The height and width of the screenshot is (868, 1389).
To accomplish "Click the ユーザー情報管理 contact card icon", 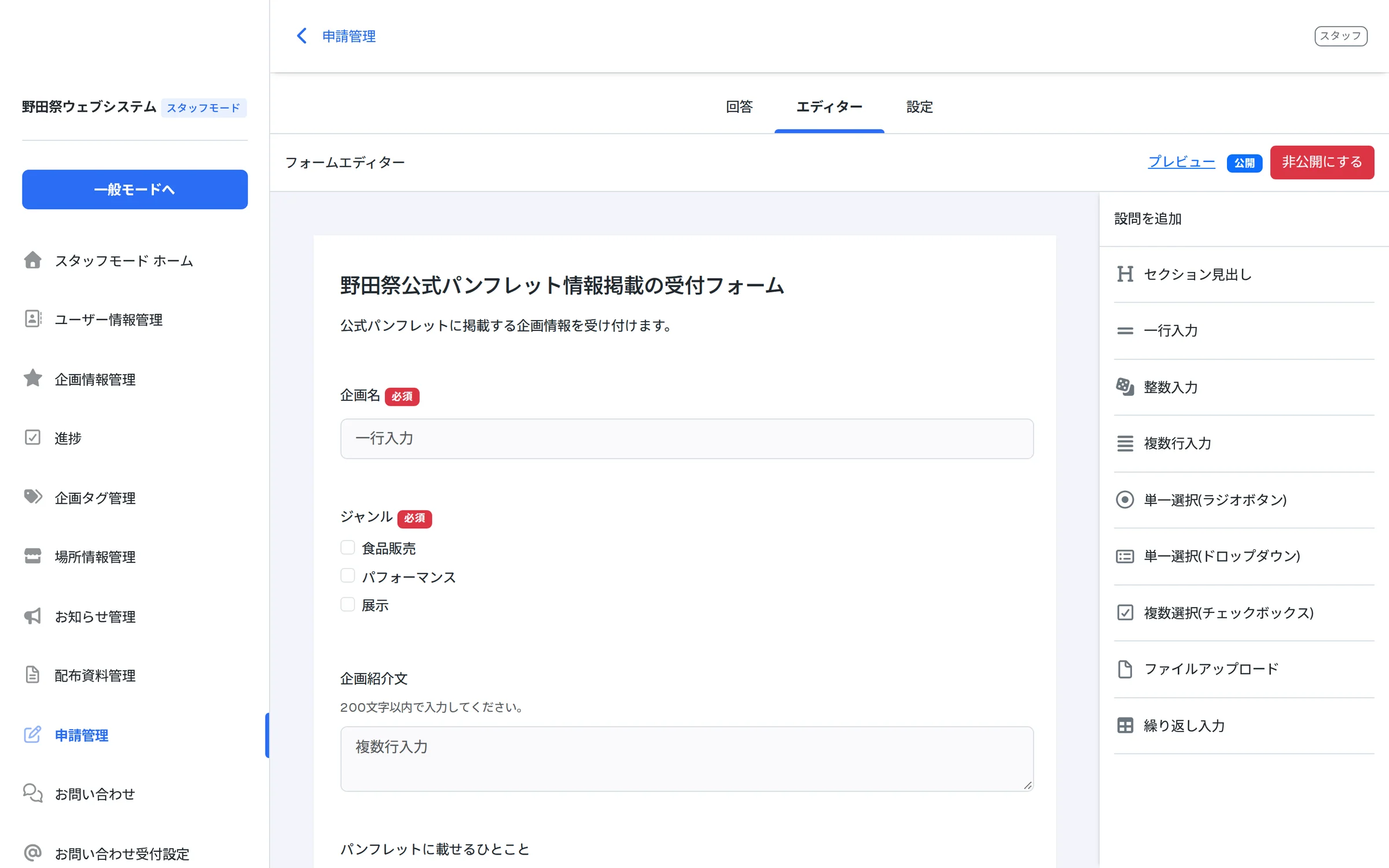I will point(32,319).
